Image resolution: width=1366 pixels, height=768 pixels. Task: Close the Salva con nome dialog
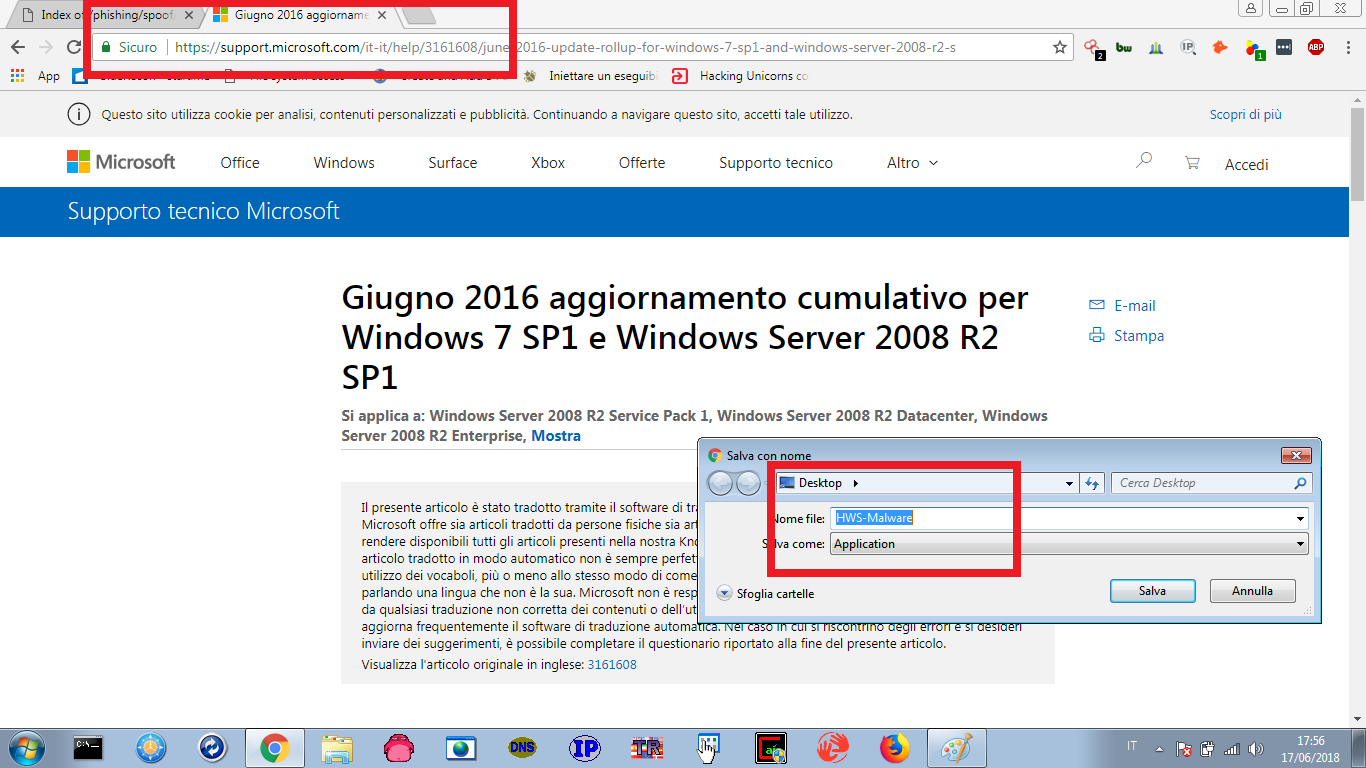pyautogui.click(x=1297, y=455)
